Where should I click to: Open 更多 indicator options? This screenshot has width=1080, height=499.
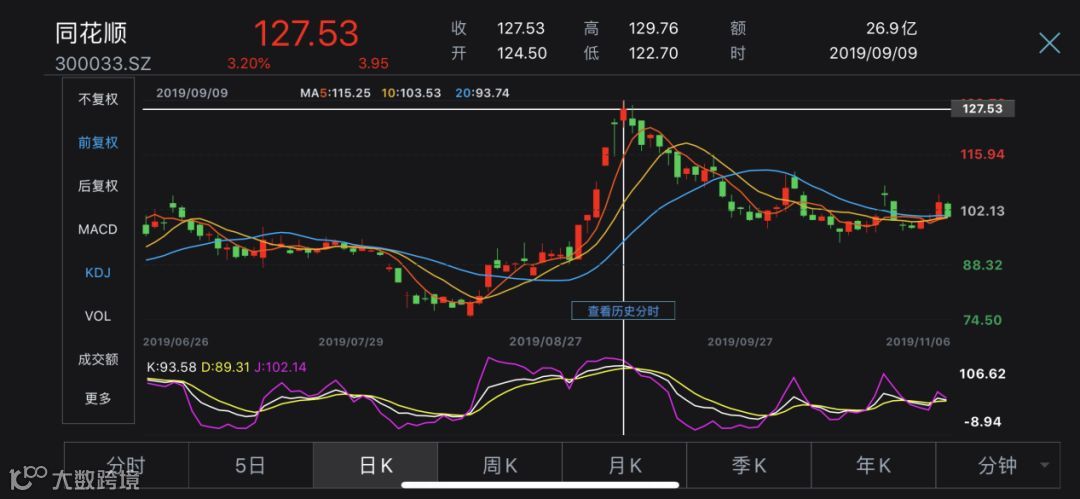(x=98, y=398)
